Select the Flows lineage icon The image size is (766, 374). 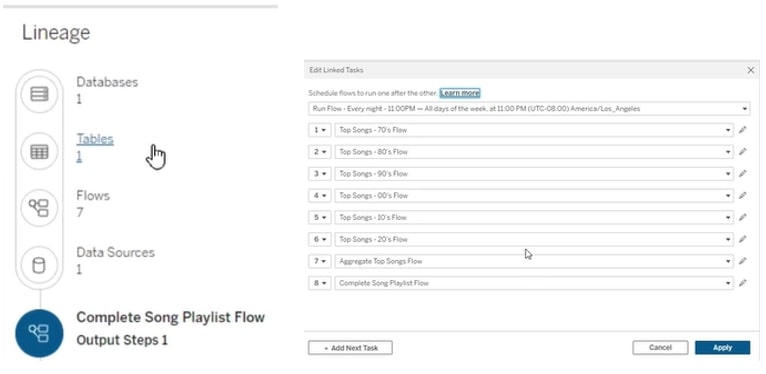point(39,208)
